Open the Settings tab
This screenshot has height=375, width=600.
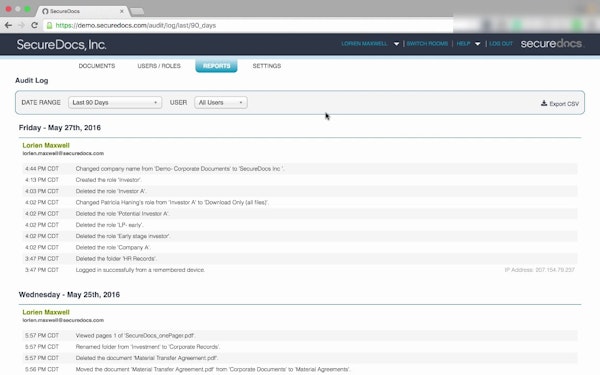[267, 66]
